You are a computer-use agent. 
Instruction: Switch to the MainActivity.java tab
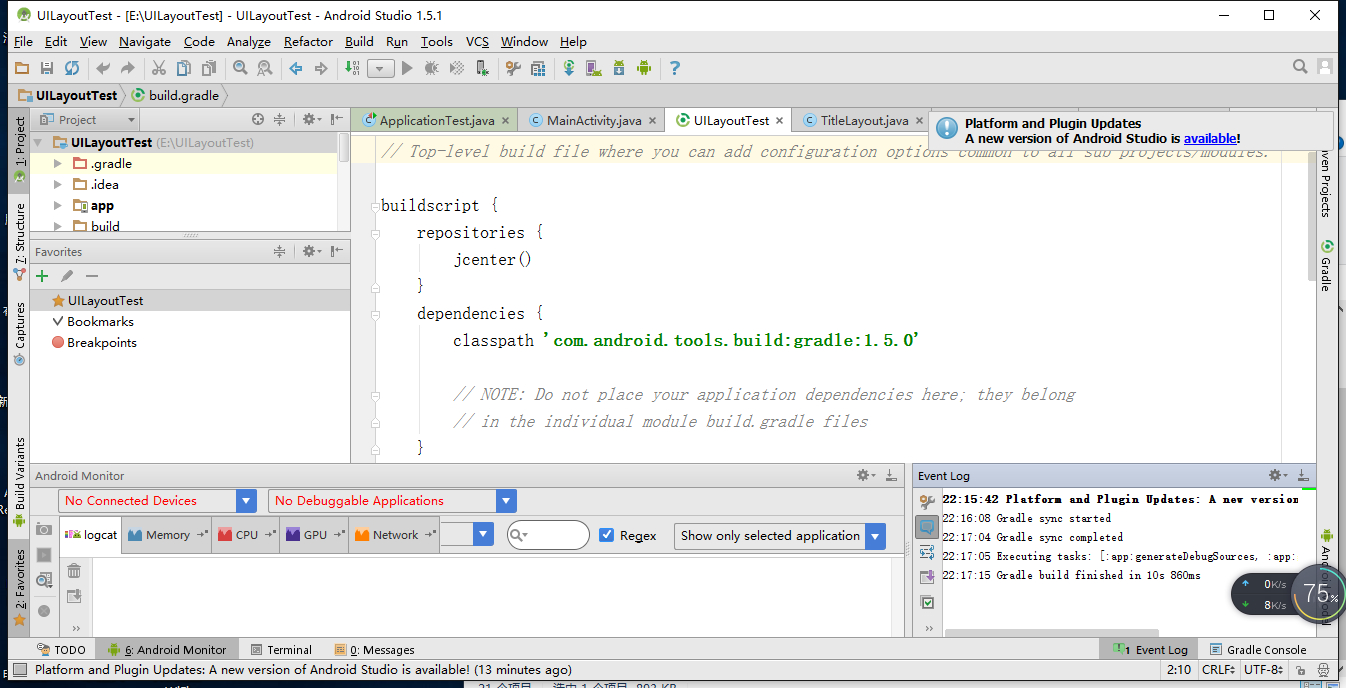[x=593, y=120]
